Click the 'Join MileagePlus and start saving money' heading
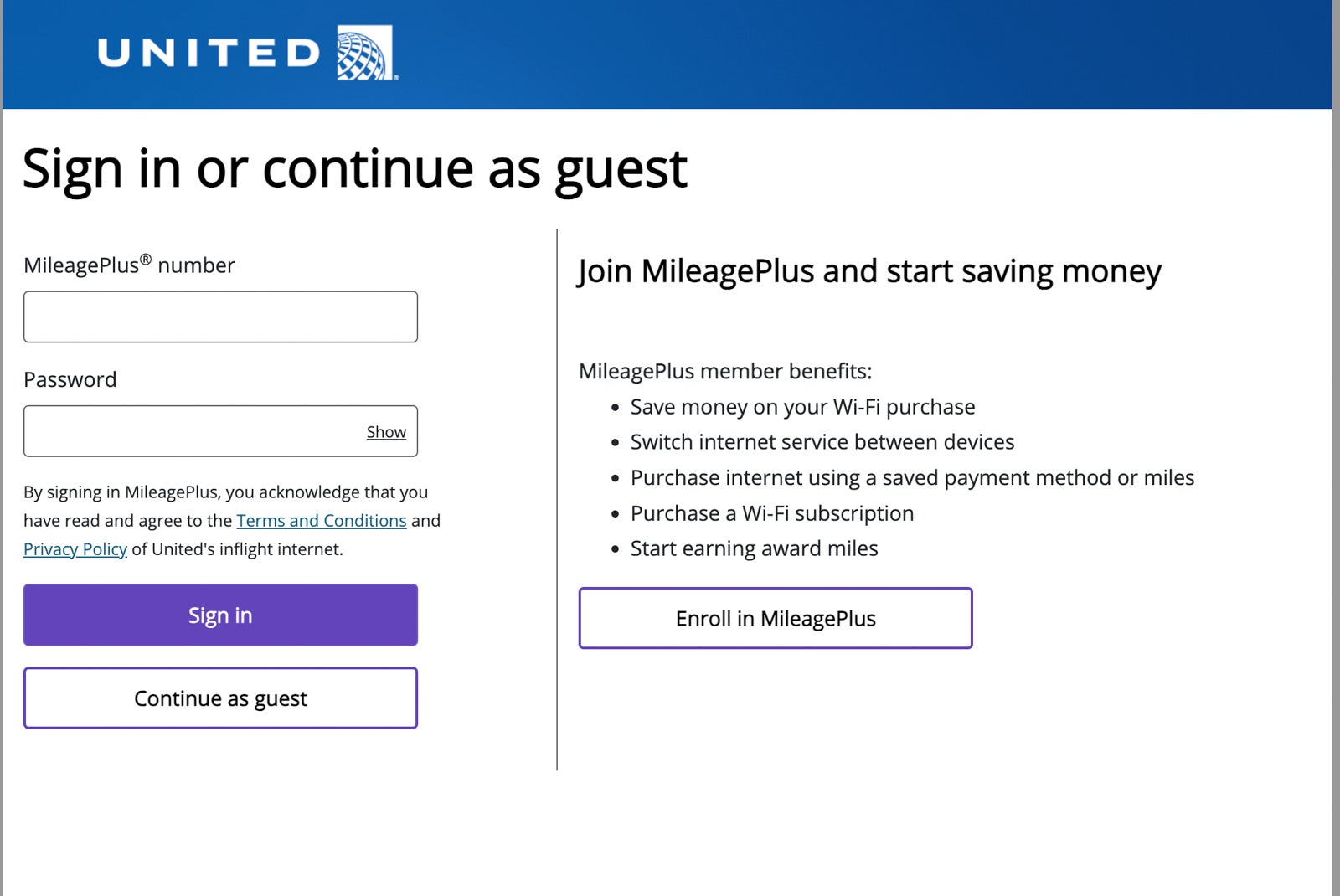Image resolution: width=1340 pixels, height=896 pixels. point(868,271)
